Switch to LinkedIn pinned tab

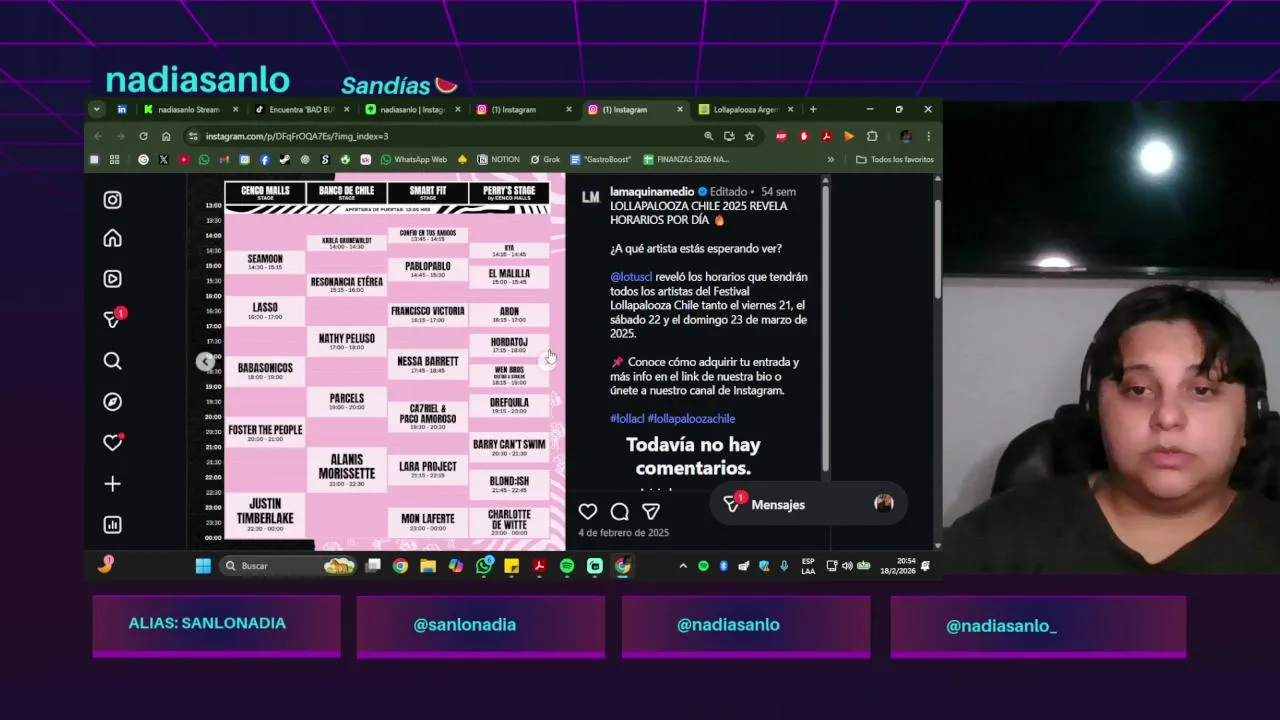point(122,109)
